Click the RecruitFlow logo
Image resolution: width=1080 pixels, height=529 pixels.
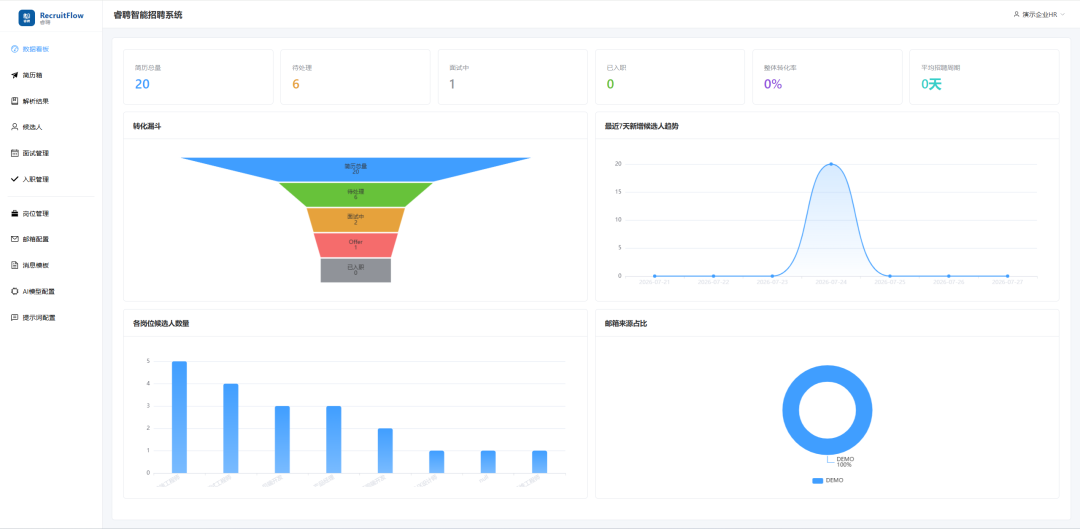[27, 18]
